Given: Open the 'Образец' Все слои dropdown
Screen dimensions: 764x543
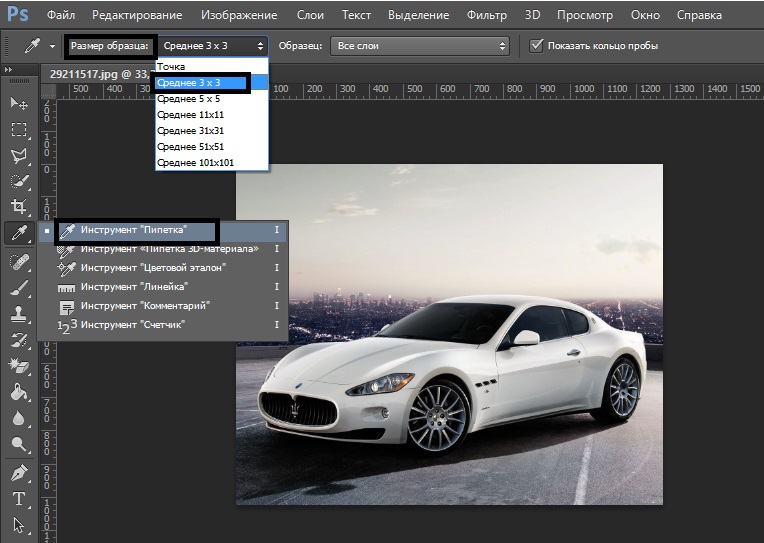Looking at the screenshot, I should (420, 46).
